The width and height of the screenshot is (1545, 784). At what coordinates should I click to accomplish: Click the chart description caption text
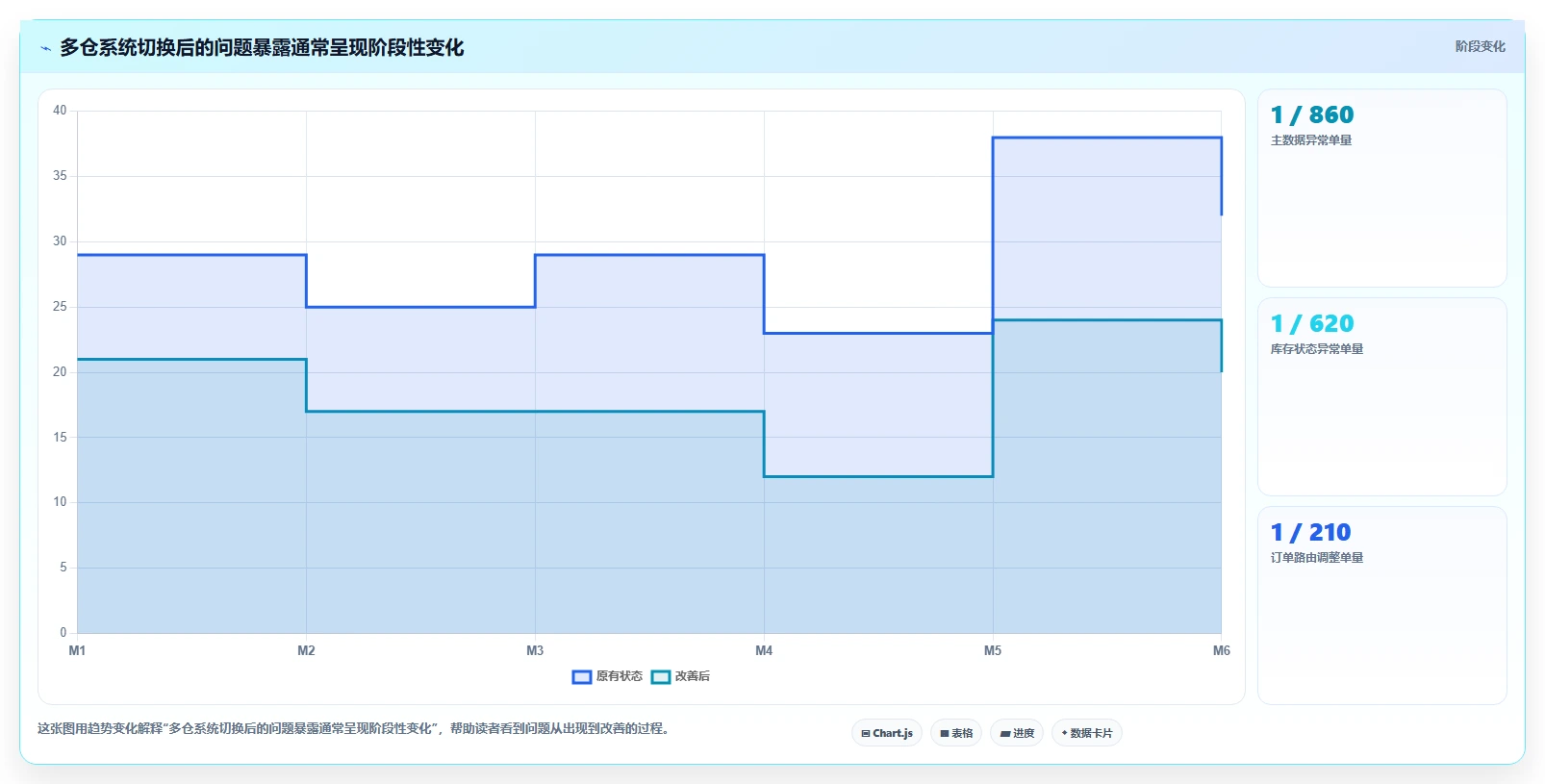(353, 729)
